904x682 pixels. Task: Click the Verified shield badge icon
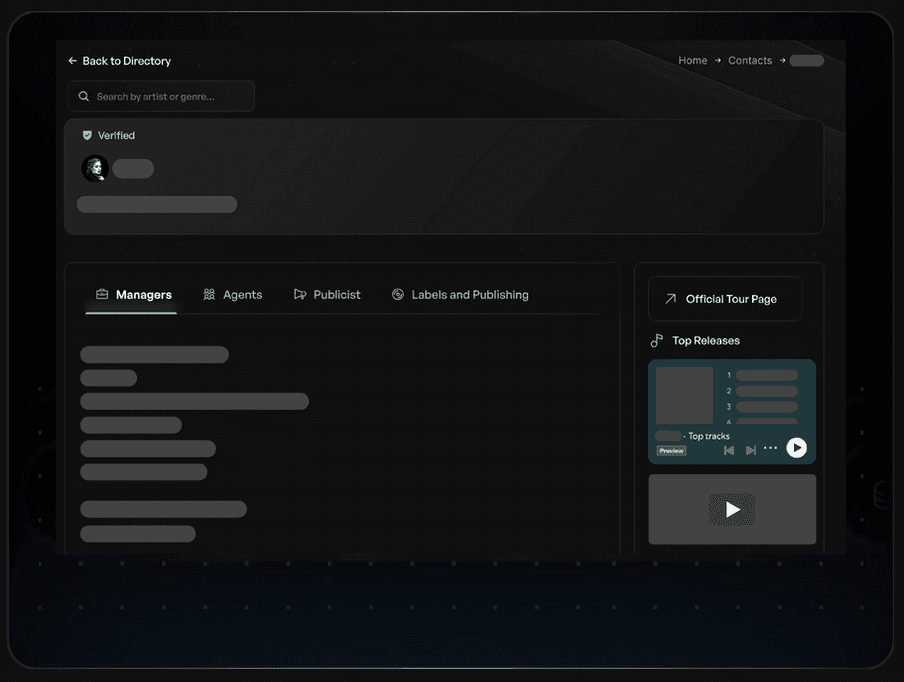88,135
